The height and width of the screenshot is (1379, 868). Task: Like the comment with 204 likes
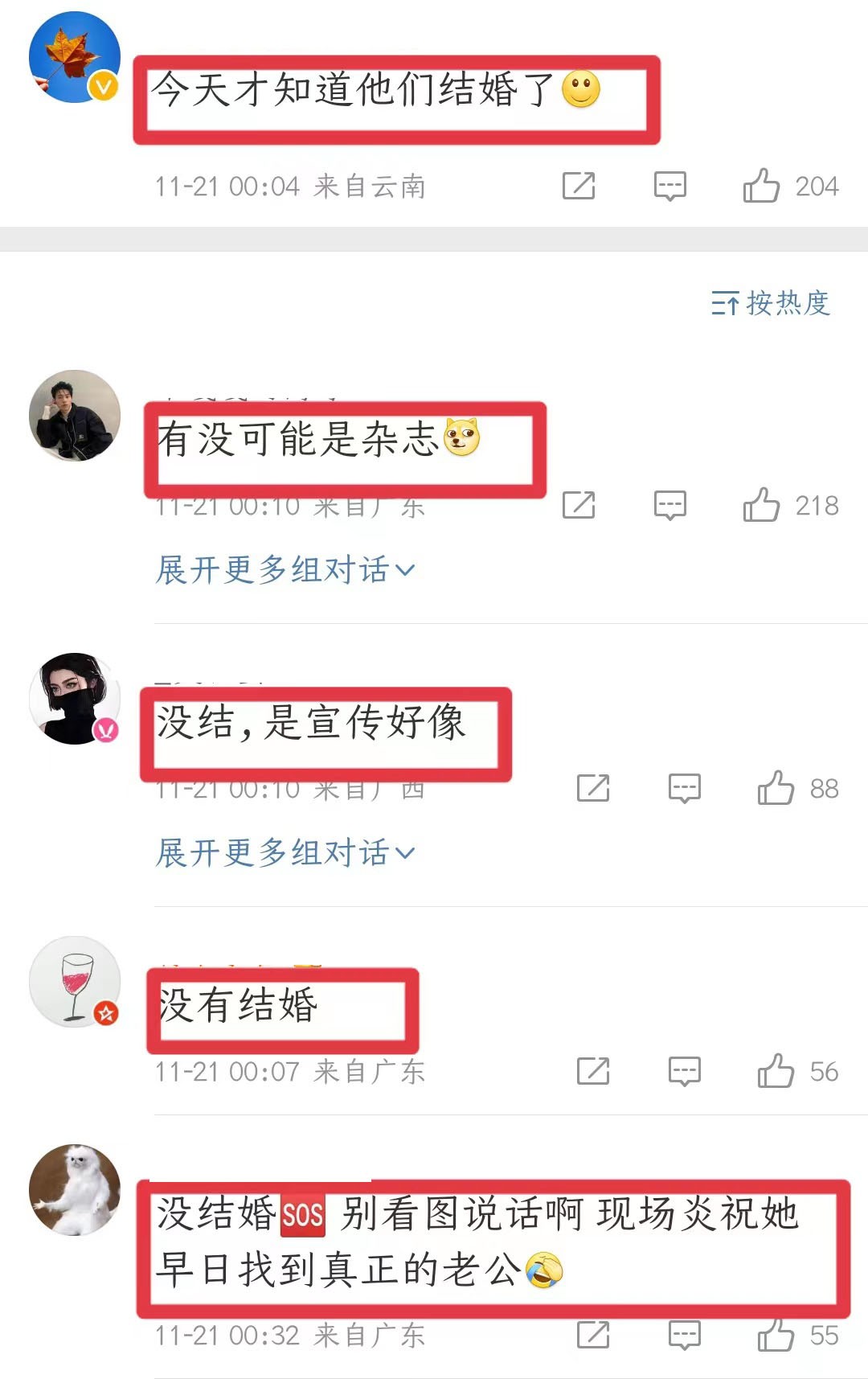coord(761,186)
